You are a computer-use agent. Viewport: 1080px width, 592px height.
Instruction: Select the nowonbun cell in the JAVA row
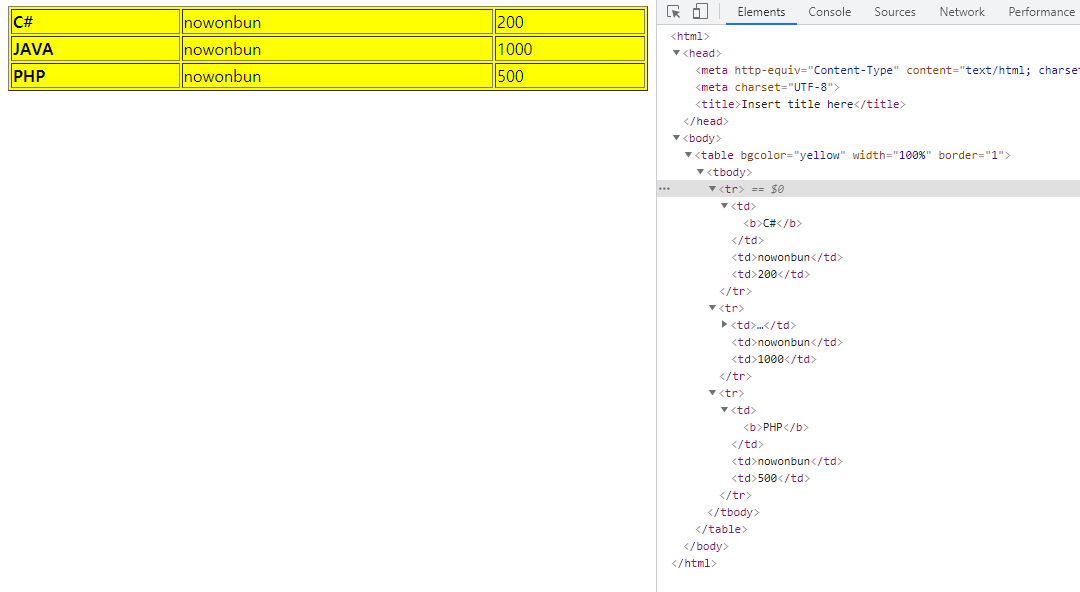pyautogui.click(x=337, y=49)
